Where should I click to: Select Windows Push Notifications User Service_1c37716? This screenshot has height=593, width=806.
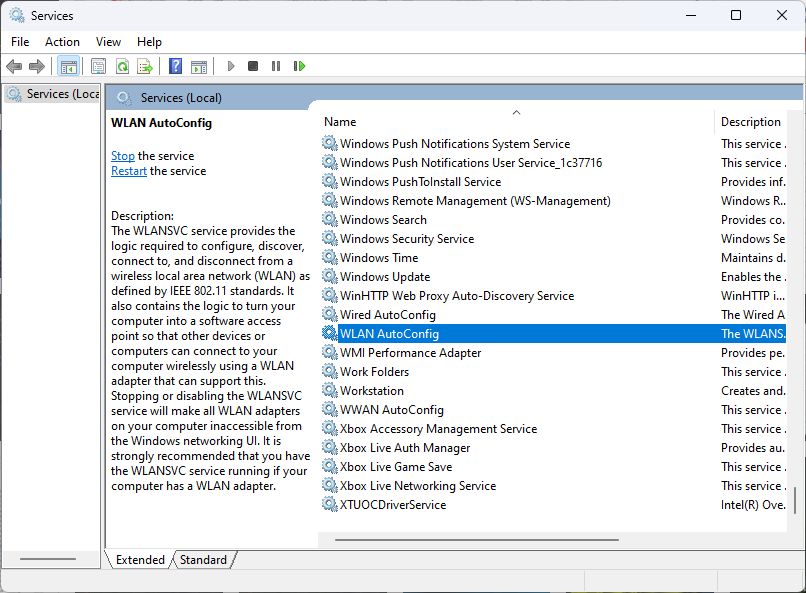point(471,163)
